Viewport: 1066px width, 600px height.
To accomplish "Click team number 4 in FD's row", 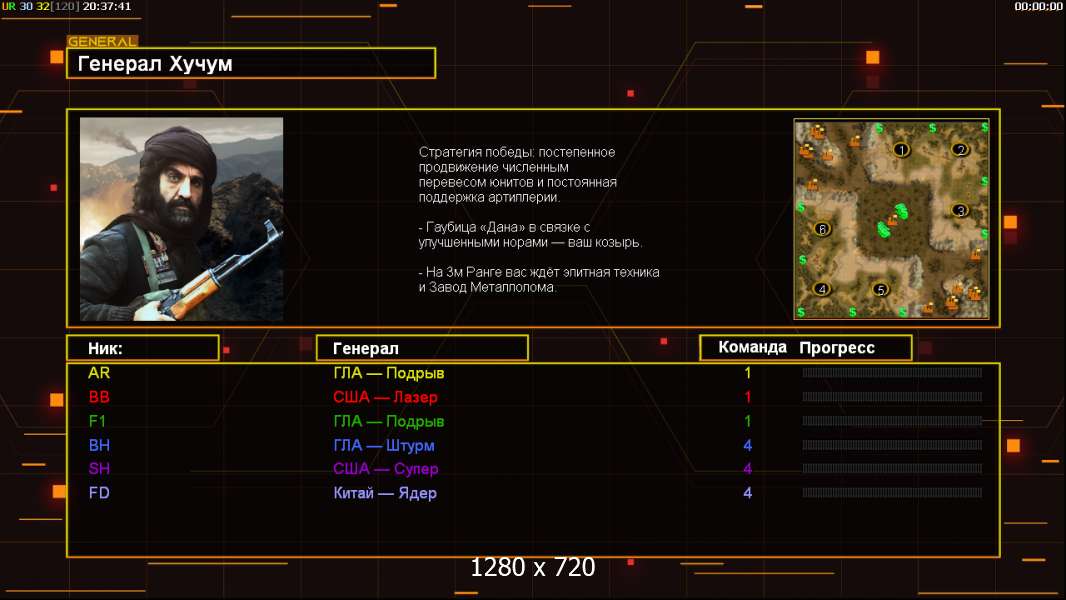I will pos(748,493).
